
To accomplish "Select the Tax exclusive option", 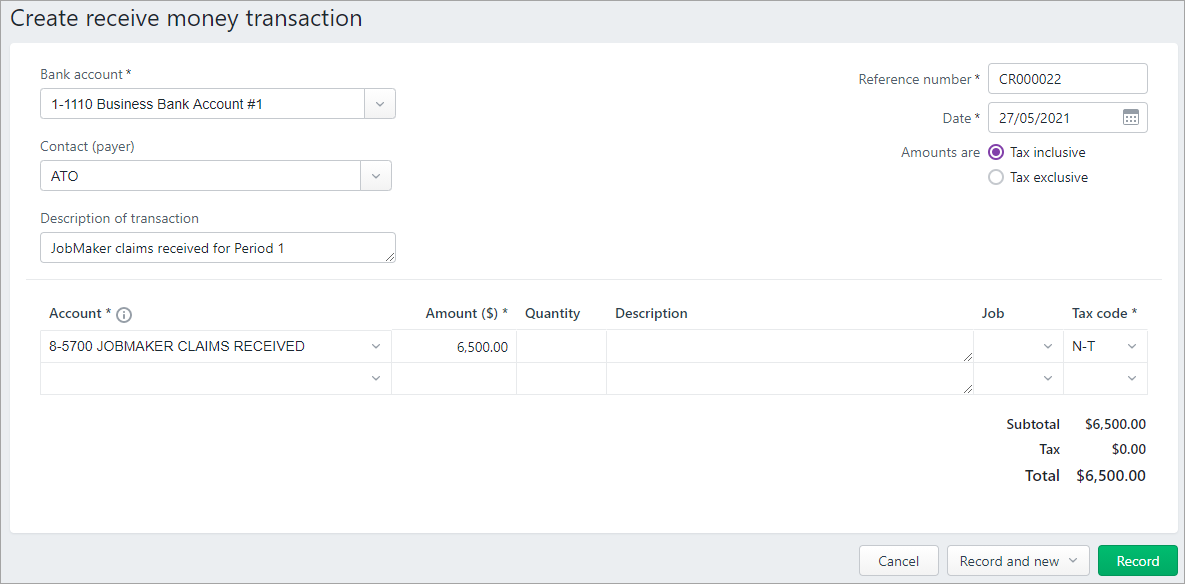I will coord(996,178).
